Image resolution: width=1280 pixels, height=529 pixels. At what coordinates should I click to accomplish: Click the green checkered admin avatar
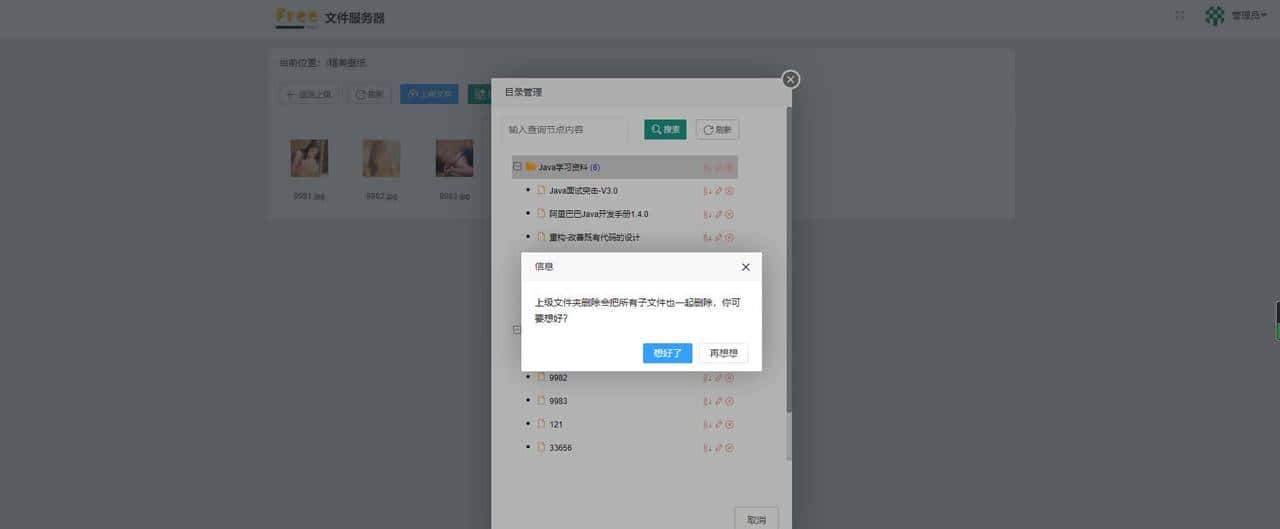(1215, 16)
